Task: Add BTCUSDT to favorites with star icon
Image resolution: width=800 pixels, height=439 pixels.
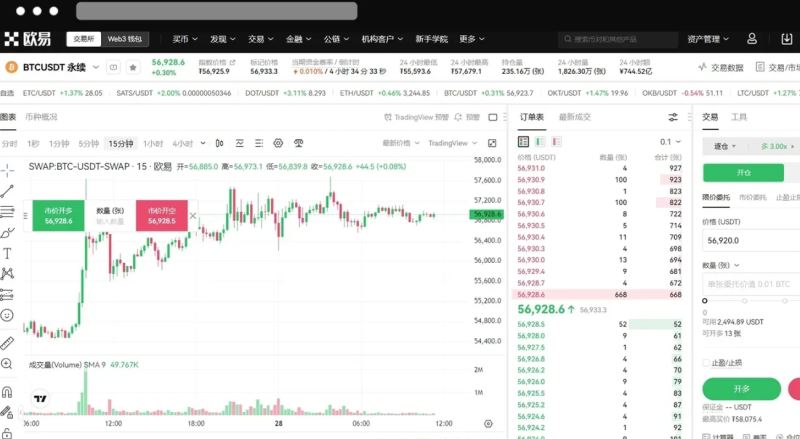Action: tap(133, 67)
